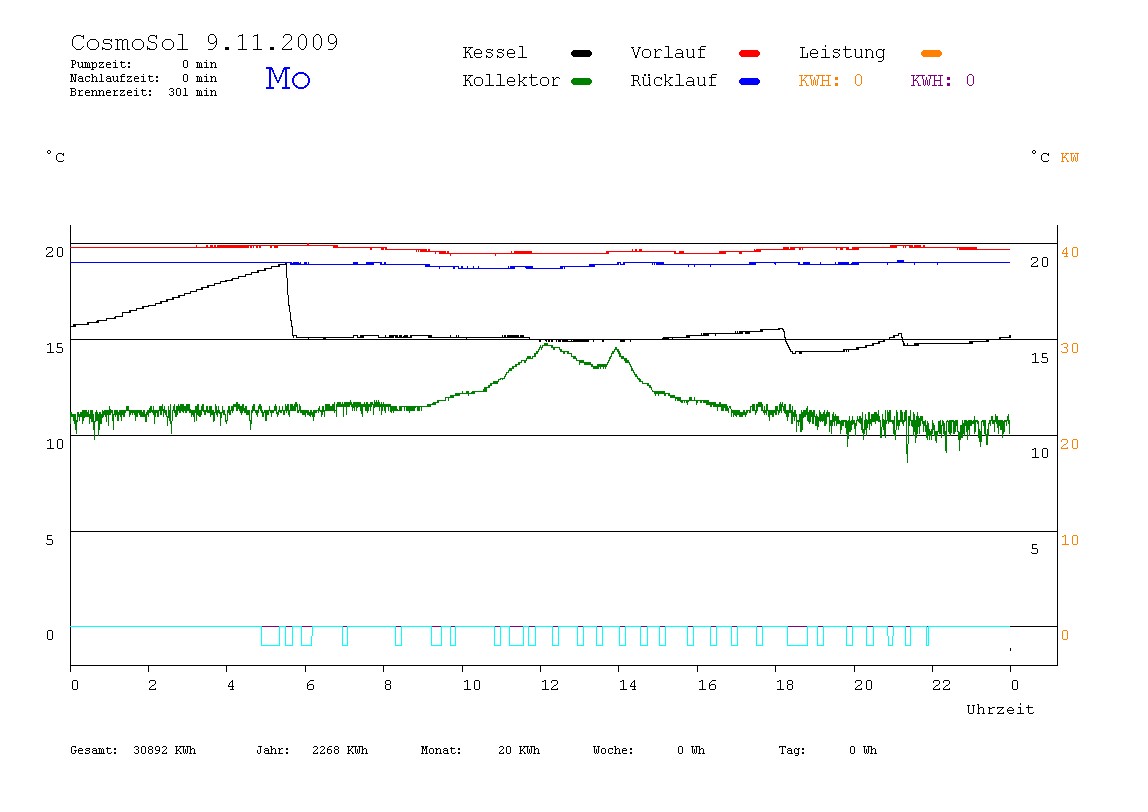
Task: Select the blue "Mo" weekday label
Action: pos(288,78)
